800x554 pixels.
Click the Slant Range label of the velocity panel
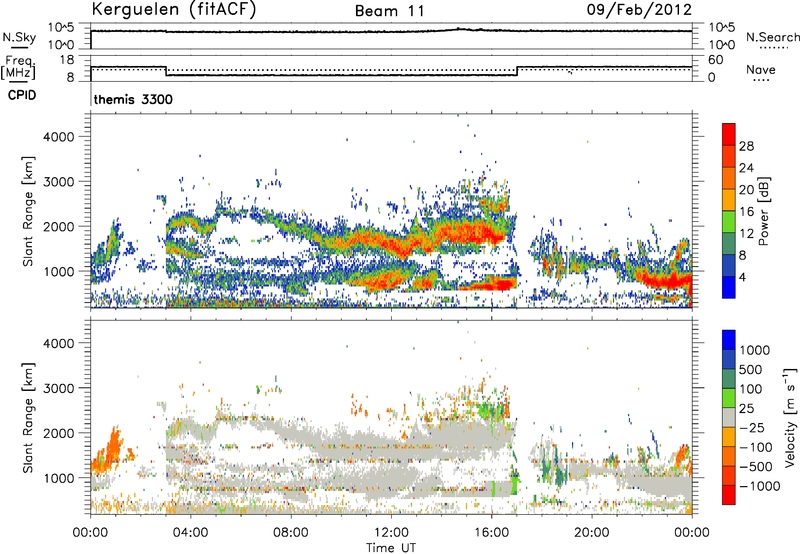[28, 418]
